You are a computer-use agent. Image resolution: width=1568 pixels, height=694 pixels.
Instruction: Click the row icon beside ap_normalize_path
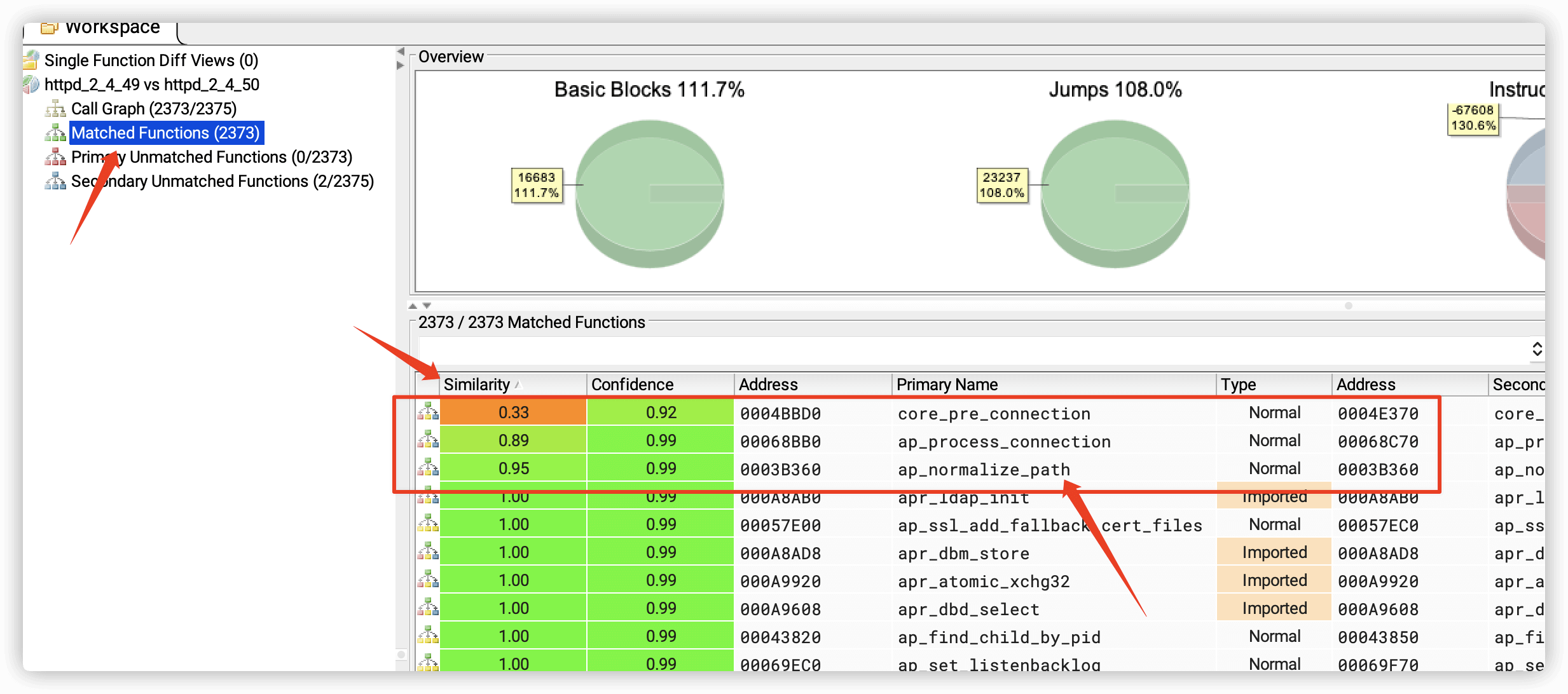(x=428, y=468)
